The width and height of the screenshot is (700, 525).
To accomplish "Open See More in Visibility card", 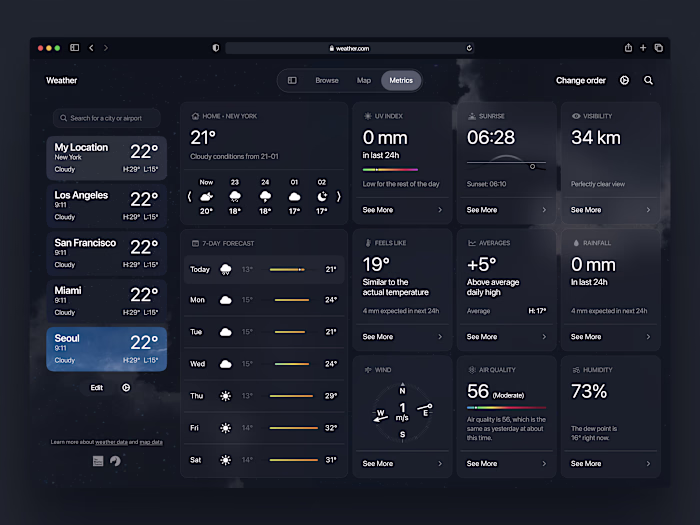I will point(610,210).
